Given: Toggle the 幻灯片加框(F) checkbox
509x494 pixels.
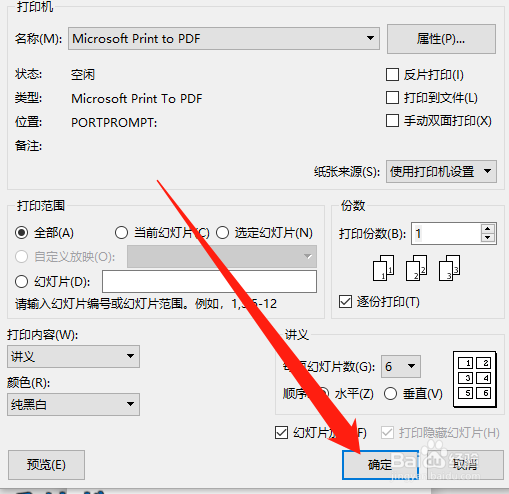Looking at the screenshot, I should point(281,433).
